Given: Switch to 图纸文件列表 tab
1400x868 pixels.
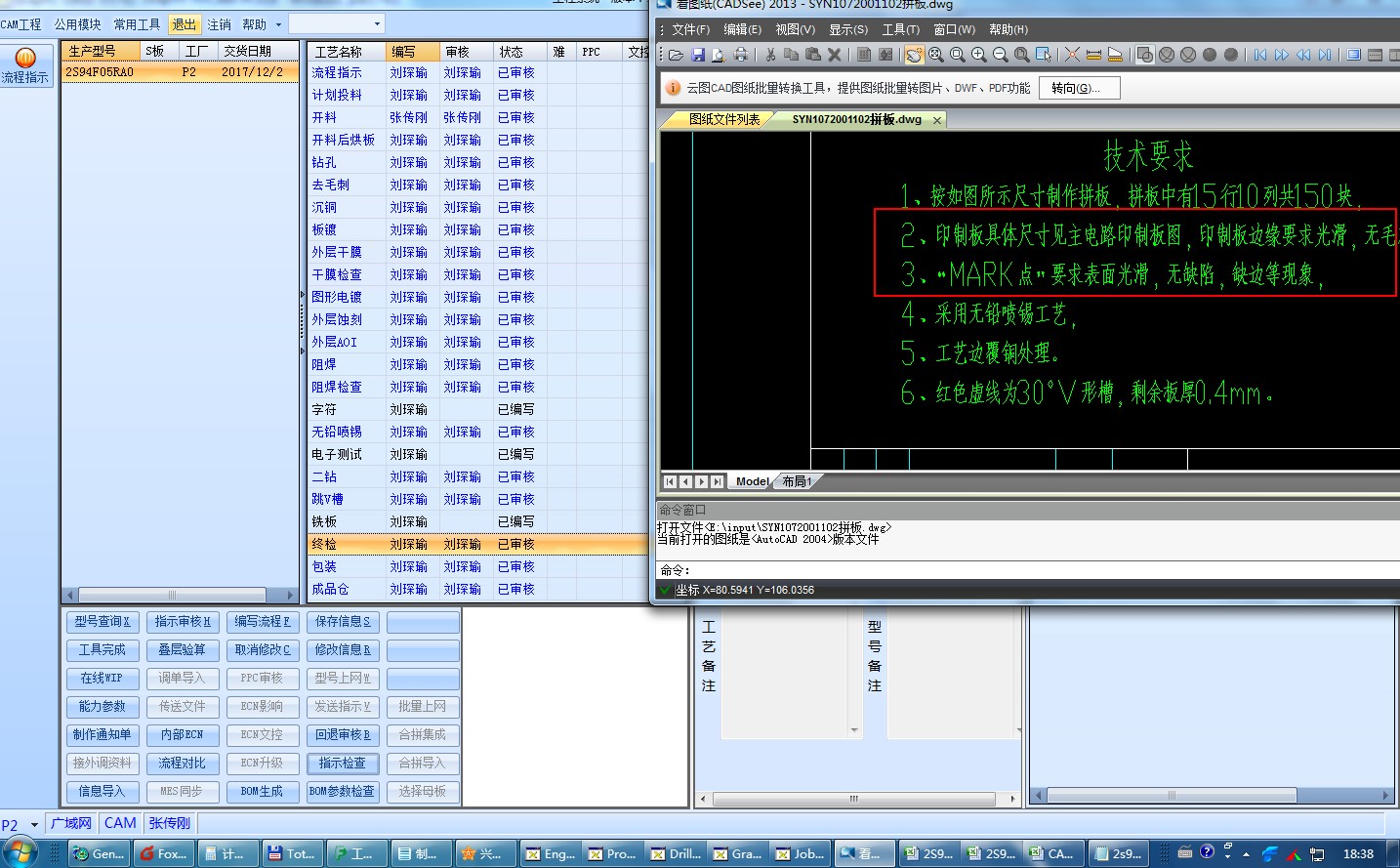Looking at the screenshot, I should pos(723,119).
